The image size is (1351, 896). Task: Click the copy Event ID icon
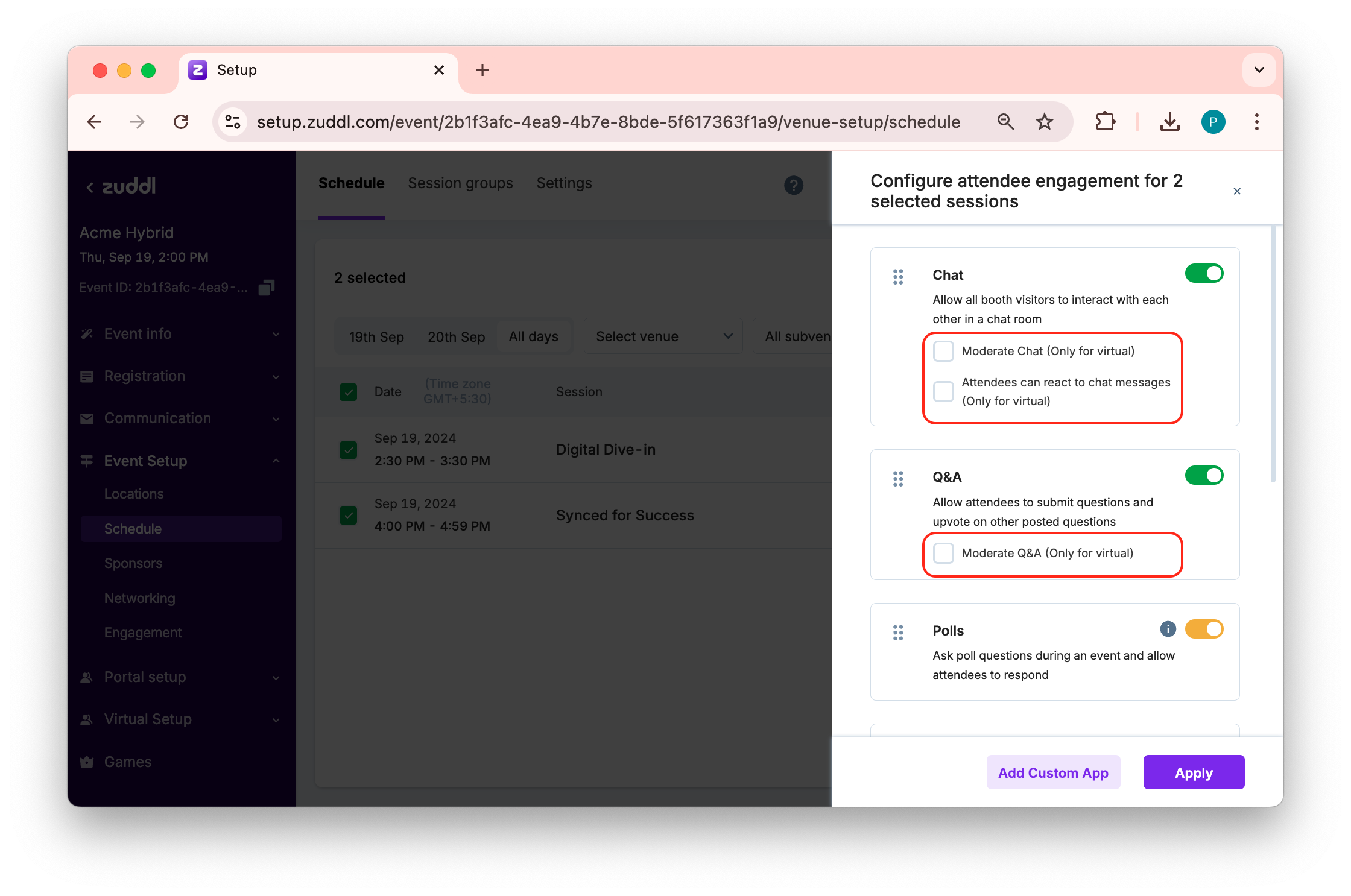click(x=266, y=288)
